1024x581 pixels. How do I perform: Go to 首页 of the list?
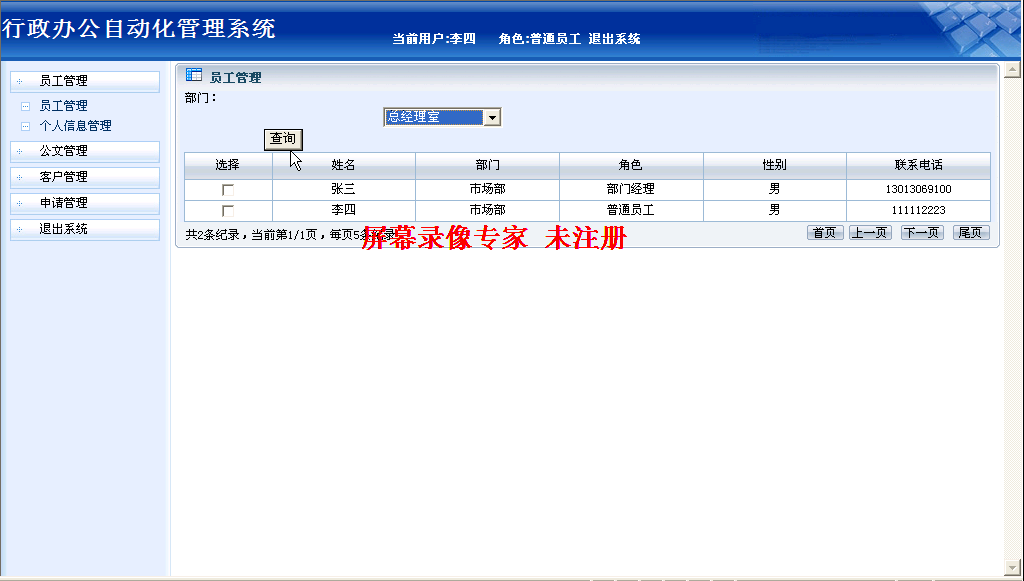click(x=825, y=232)
